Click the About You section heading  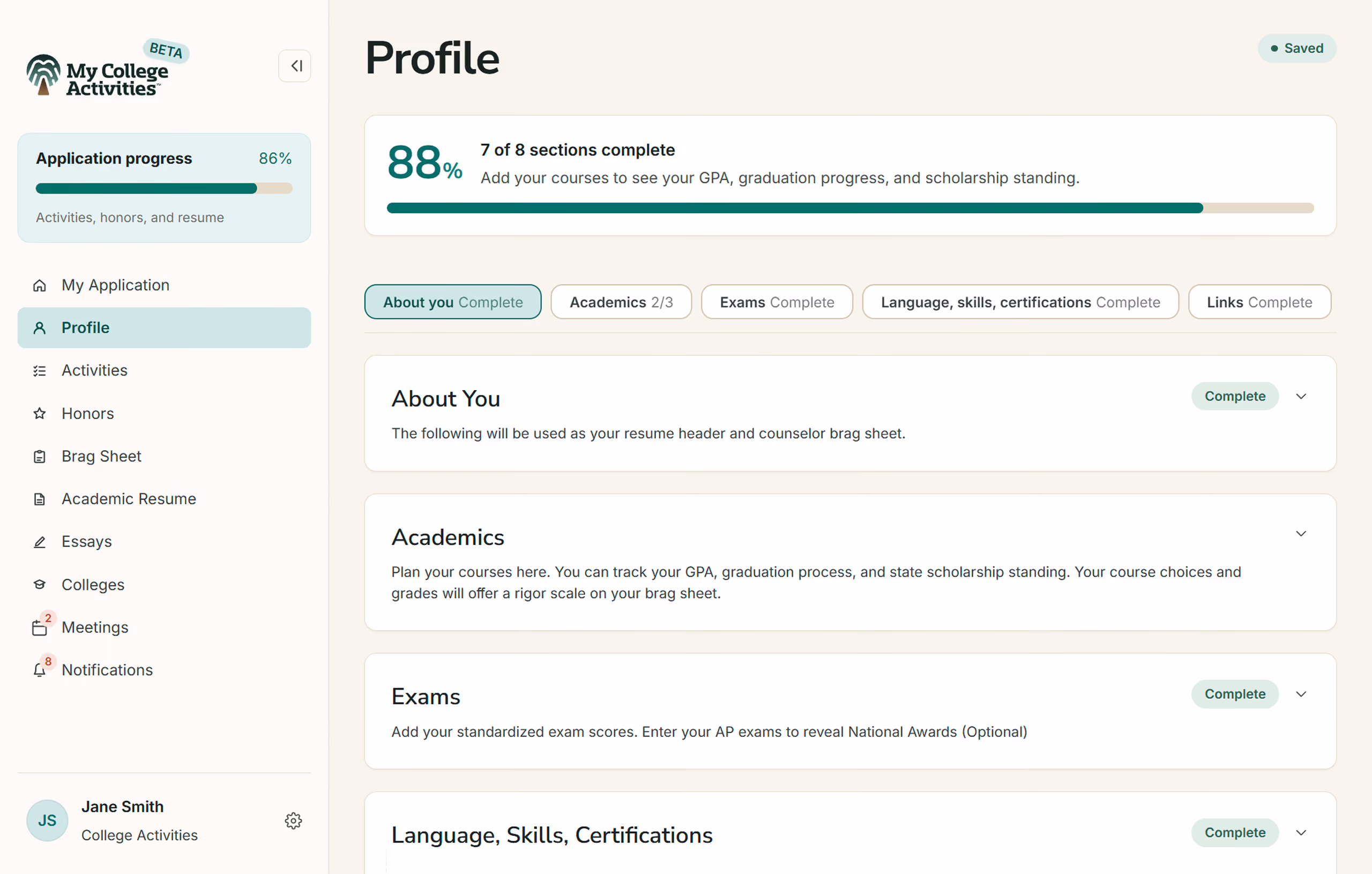[445, 399]
